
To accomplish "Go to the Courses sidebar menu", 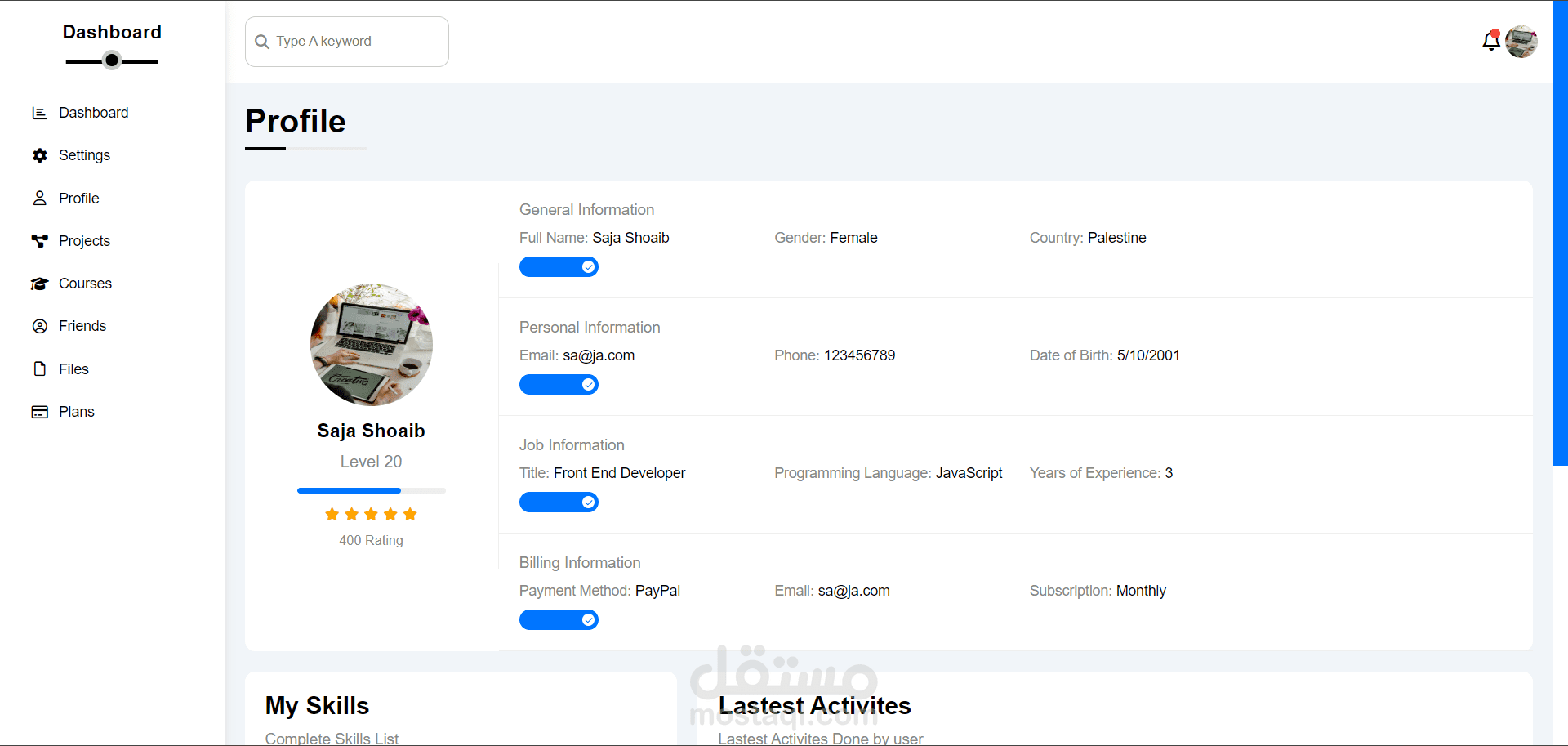I will coord(85,284).
